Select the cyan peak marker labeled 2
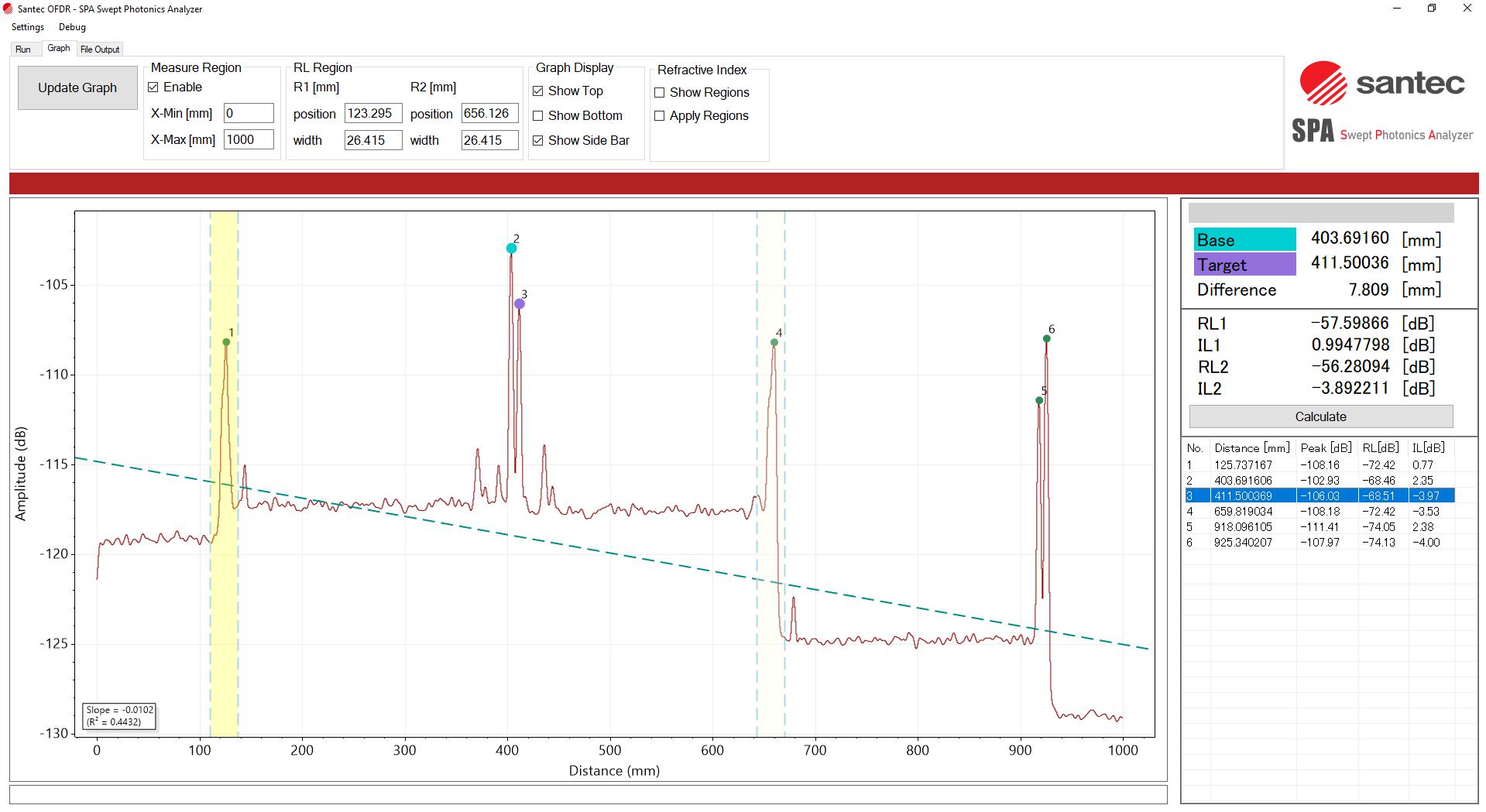1486x812 pixels. pos(510,247)
